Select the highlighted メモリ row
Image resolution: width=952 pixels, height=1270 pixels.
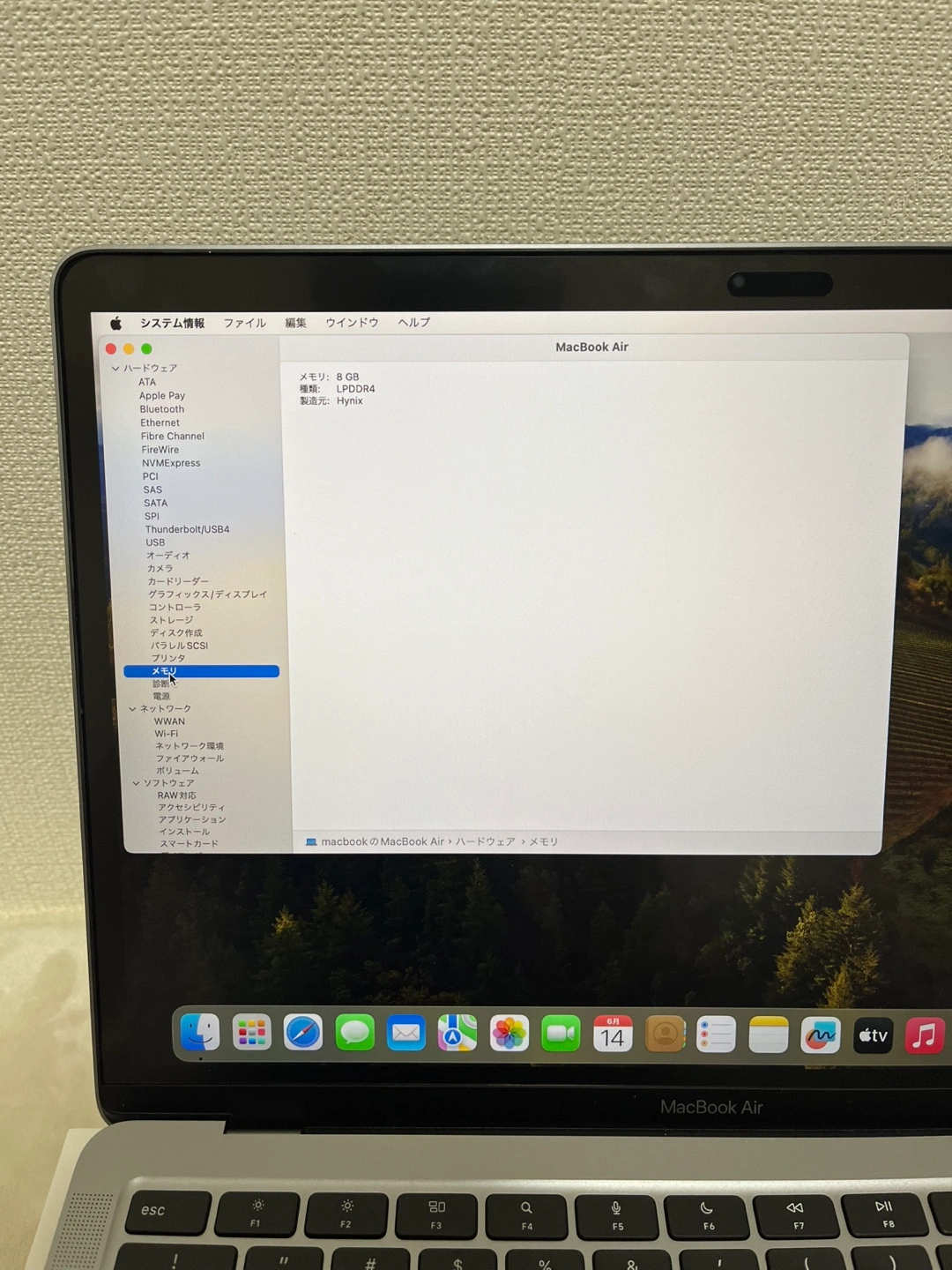(x=201, y=671)
